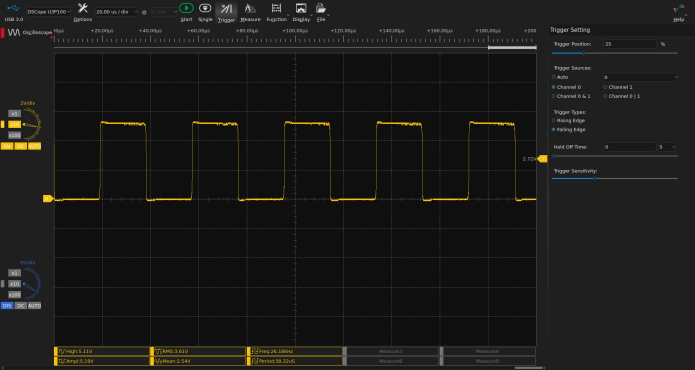Open the Options tools icon
The image size is (695, 370).
[82, 8]
